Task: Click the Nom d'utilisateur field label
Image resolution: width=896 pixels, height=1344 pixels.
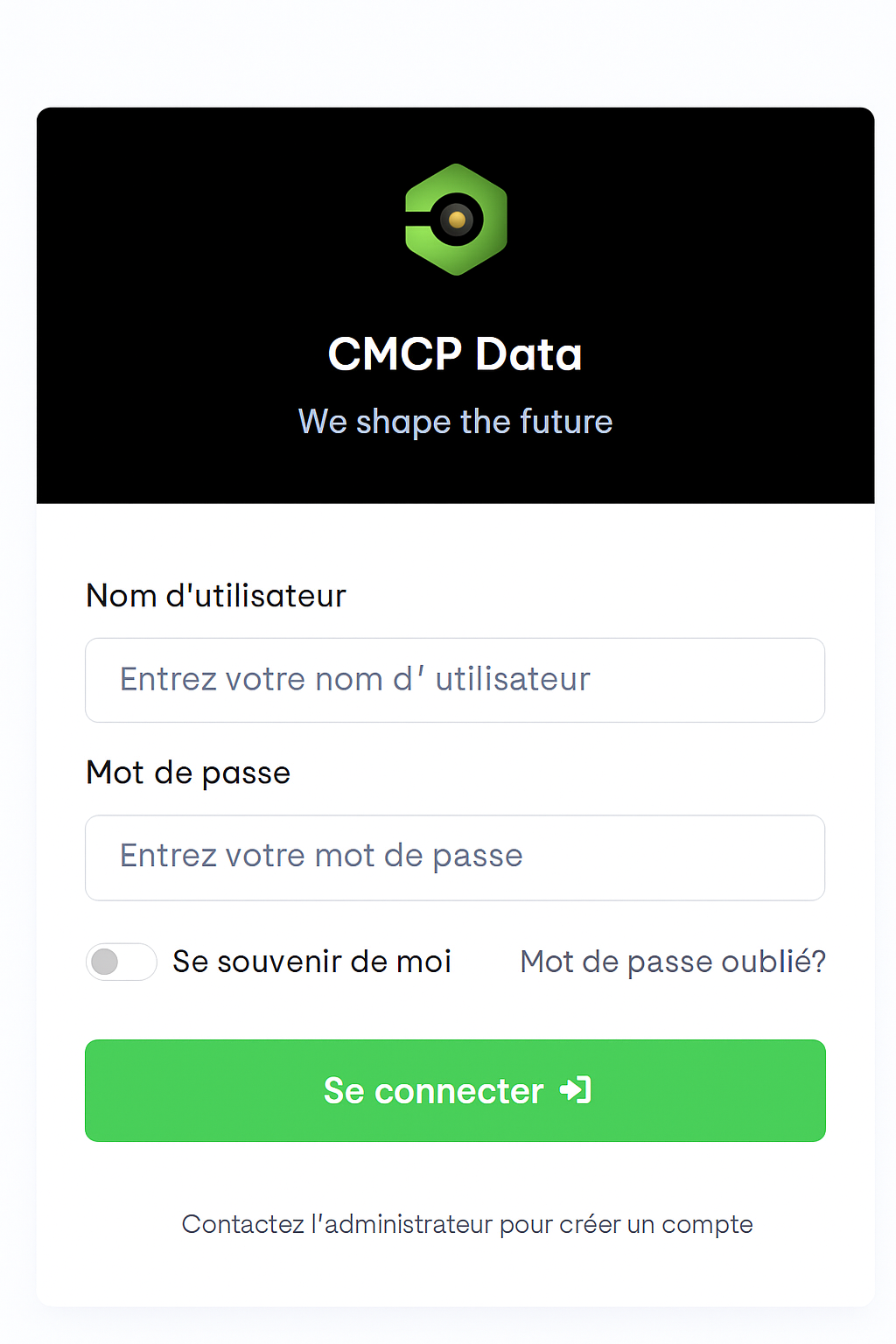Action: click(x=216, y=596)
